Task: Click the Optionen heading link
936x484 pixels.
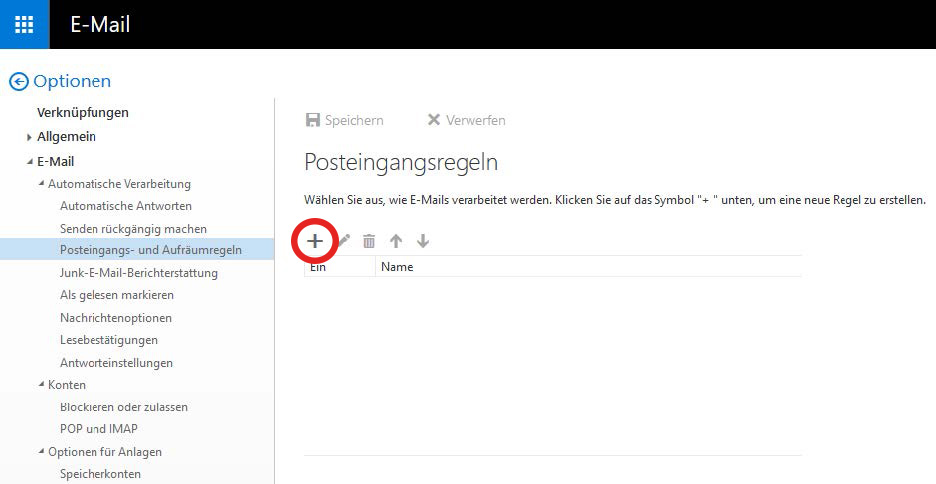Action: click(x=72, y=81)
